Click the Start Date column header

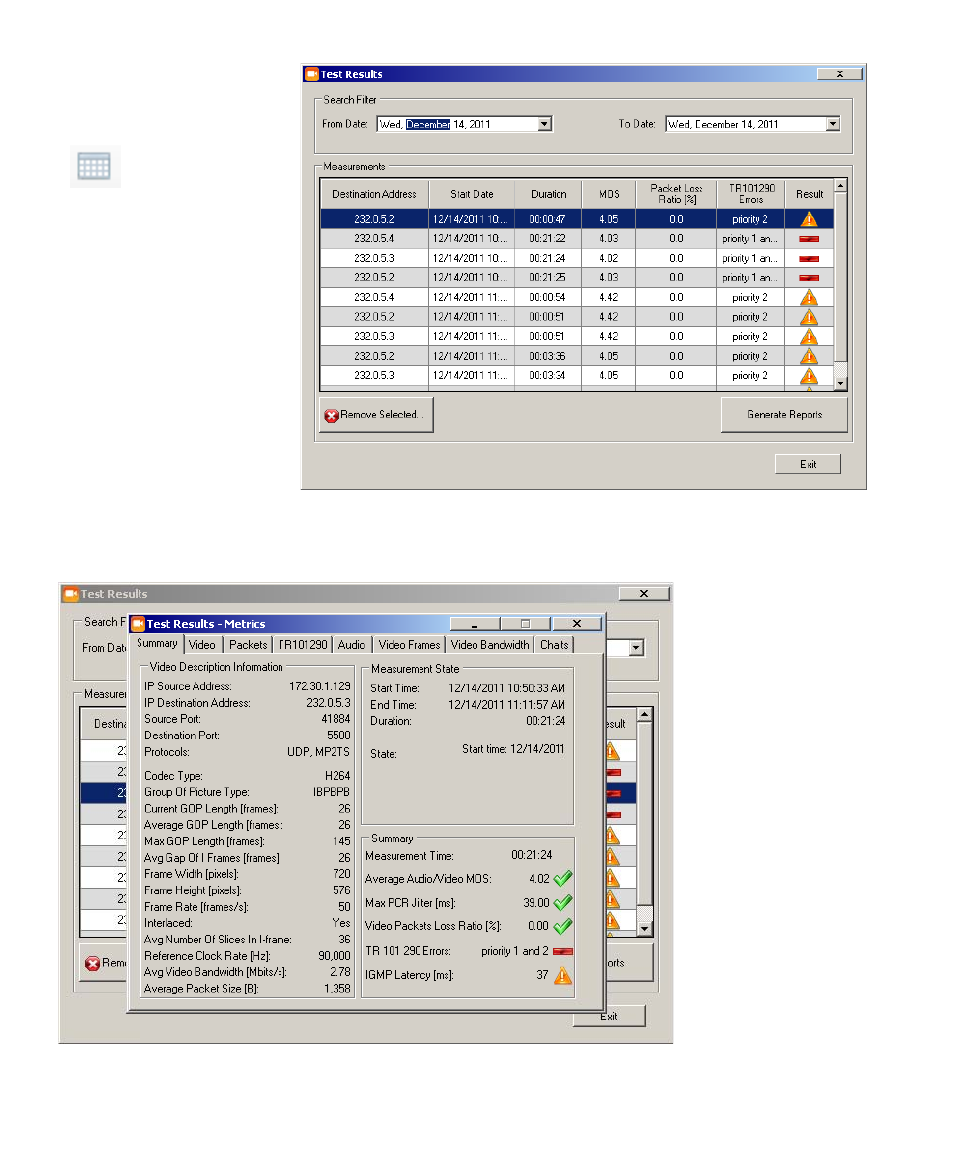[x=472, y=194]
